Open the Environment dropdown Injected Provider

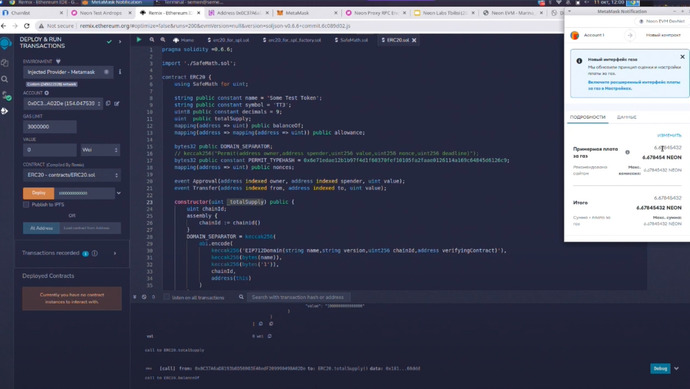click(68, 72)
